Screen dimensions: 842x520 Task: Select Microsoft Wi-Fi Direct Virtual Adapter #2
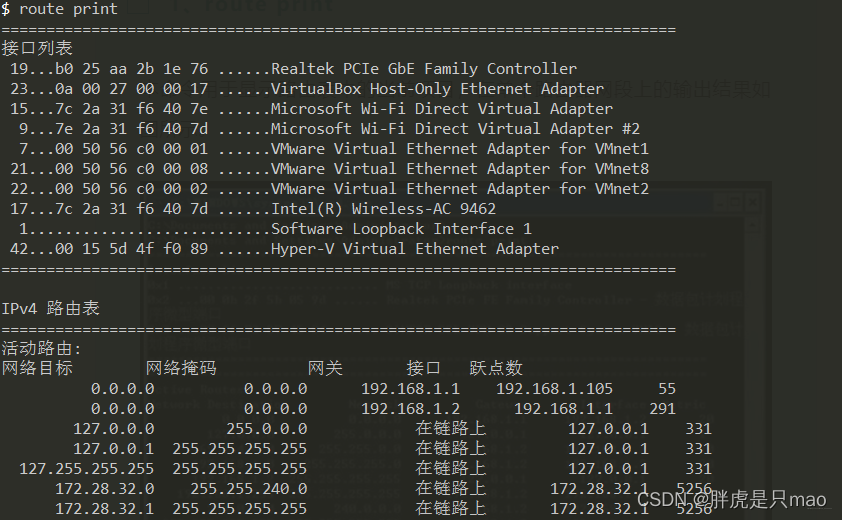(x=455, y=129)
